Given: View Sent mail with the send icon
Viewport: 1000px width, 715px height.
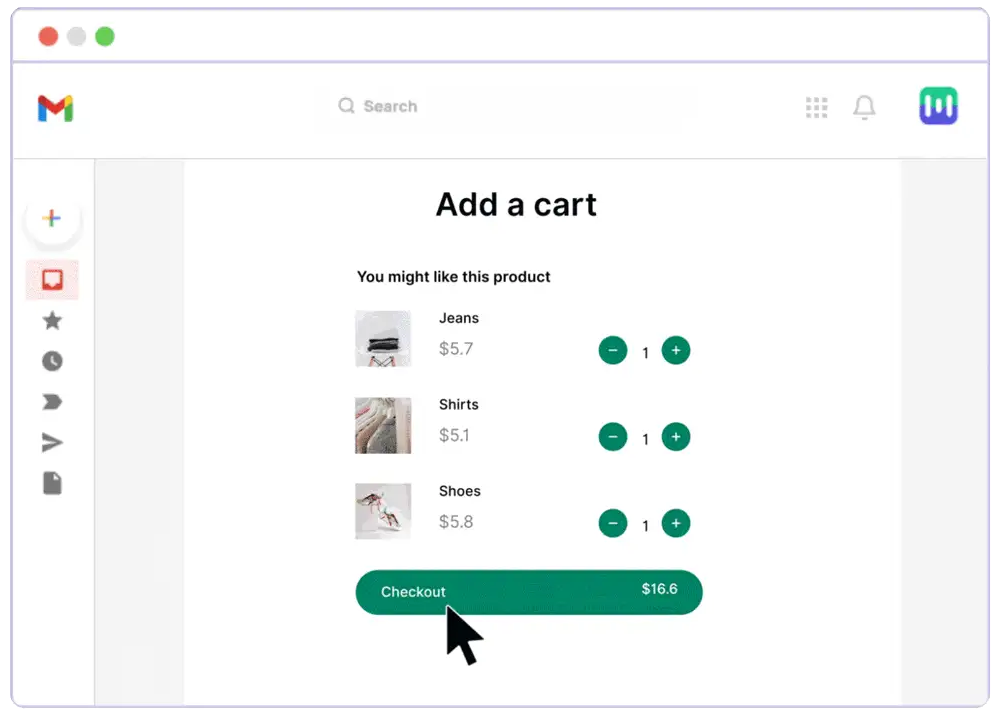Looking at the screenshot, I should pyautogui.click(x=52, y=442).
